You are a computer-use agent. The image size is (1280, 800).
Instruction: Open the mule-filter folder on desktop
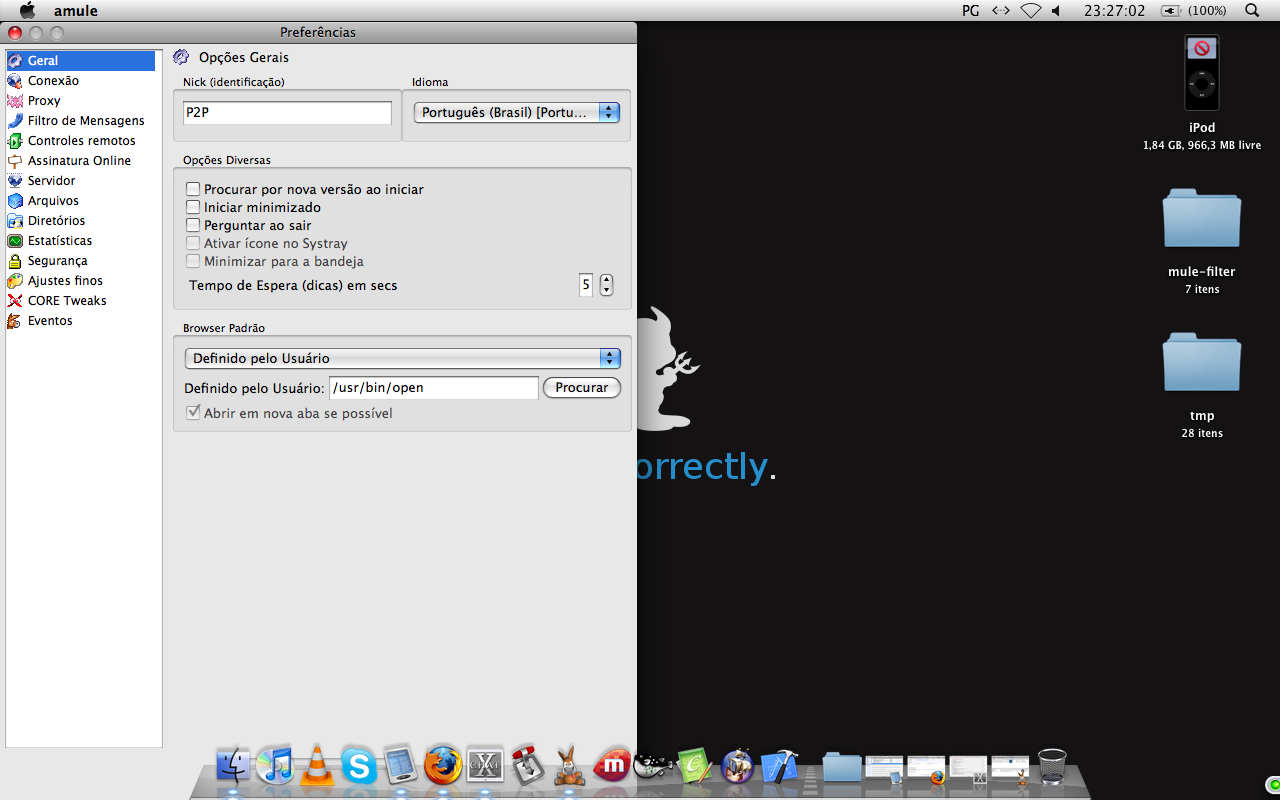(x=1201, y=220)
